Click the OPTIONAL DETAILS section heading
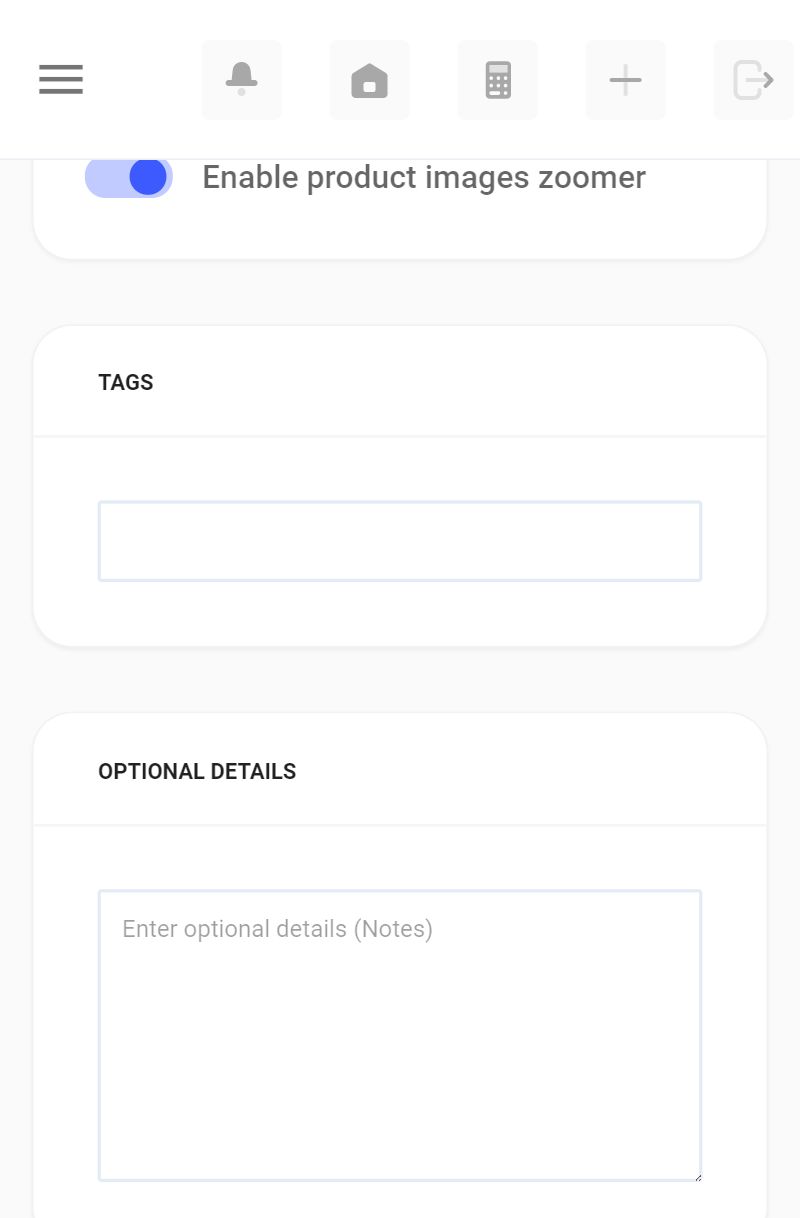The height and width of the screenshot is (1218, 800). click(x=197, y=772)
